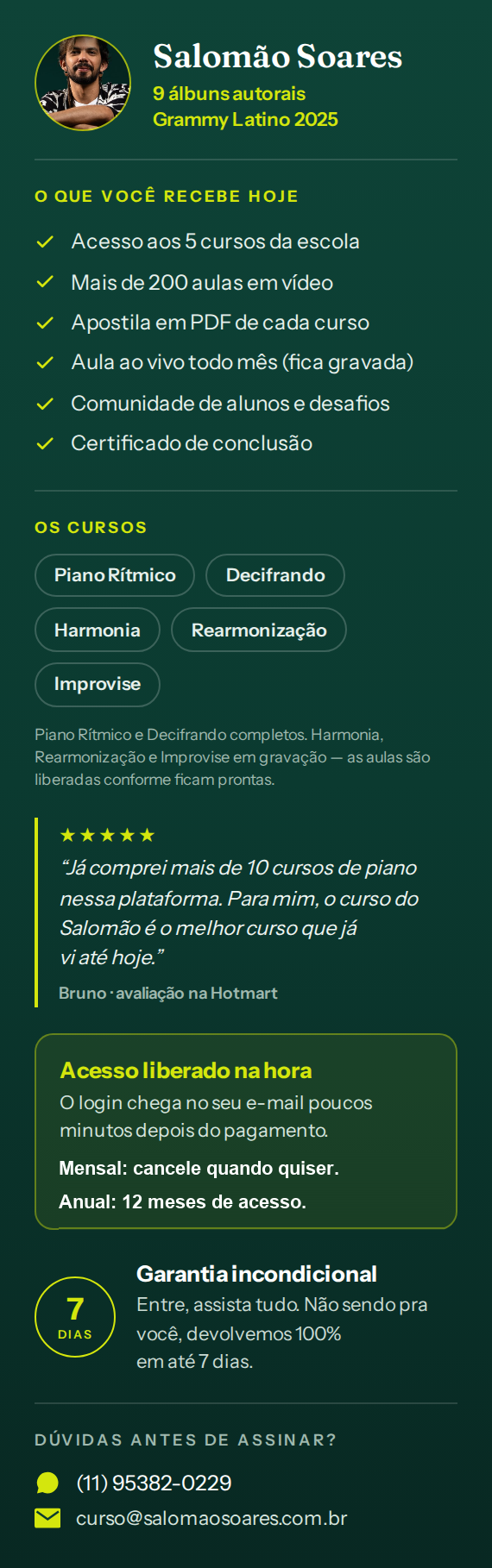Click the Acesso liberado na hora box
This screenshot has width=492, height=1568.
click(x=246, y=1131)
